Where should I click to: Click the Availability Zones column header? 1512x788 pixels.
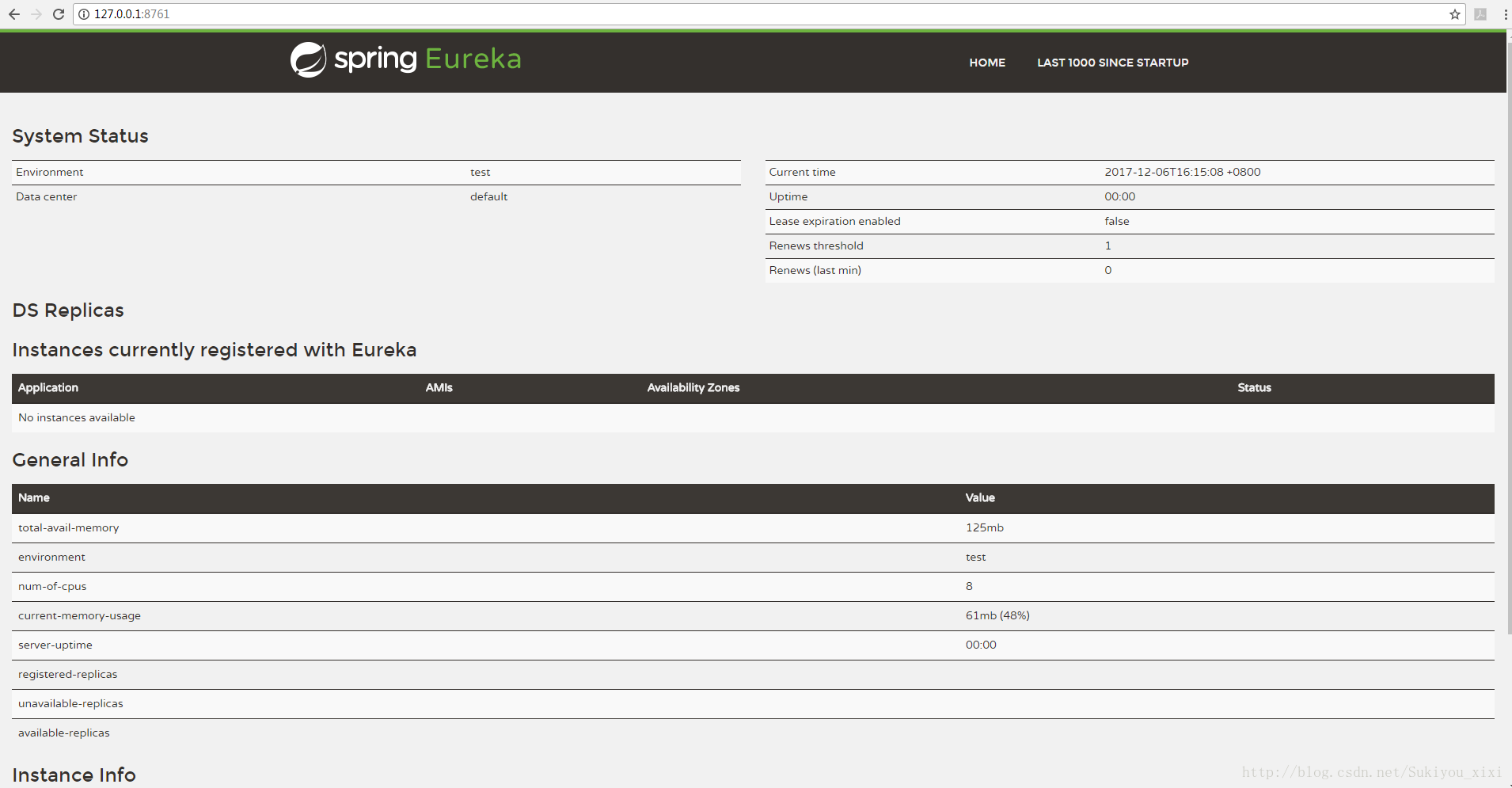693,387
